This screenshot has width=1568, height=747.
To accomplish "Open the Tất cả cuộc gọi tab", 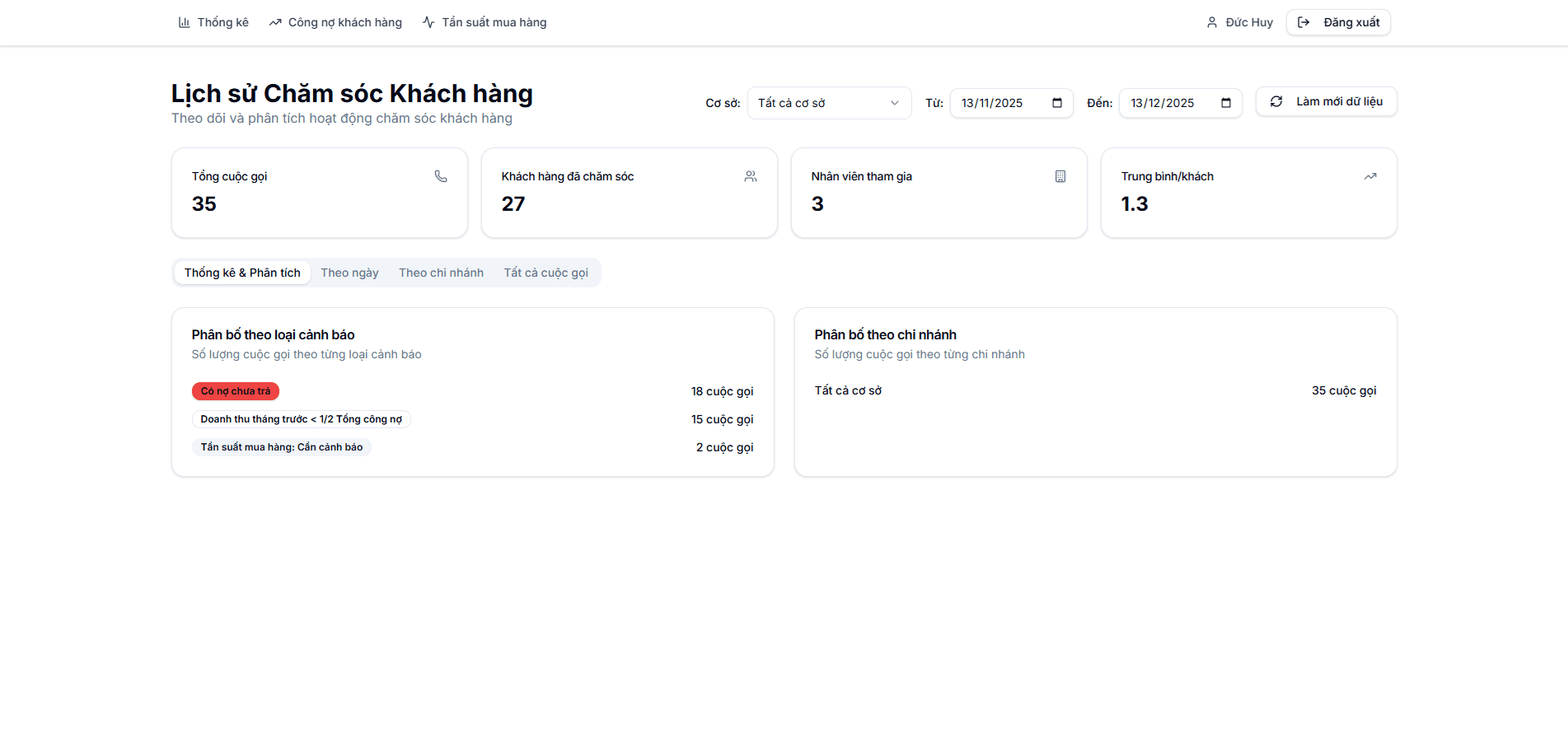I will coord(545,273).
